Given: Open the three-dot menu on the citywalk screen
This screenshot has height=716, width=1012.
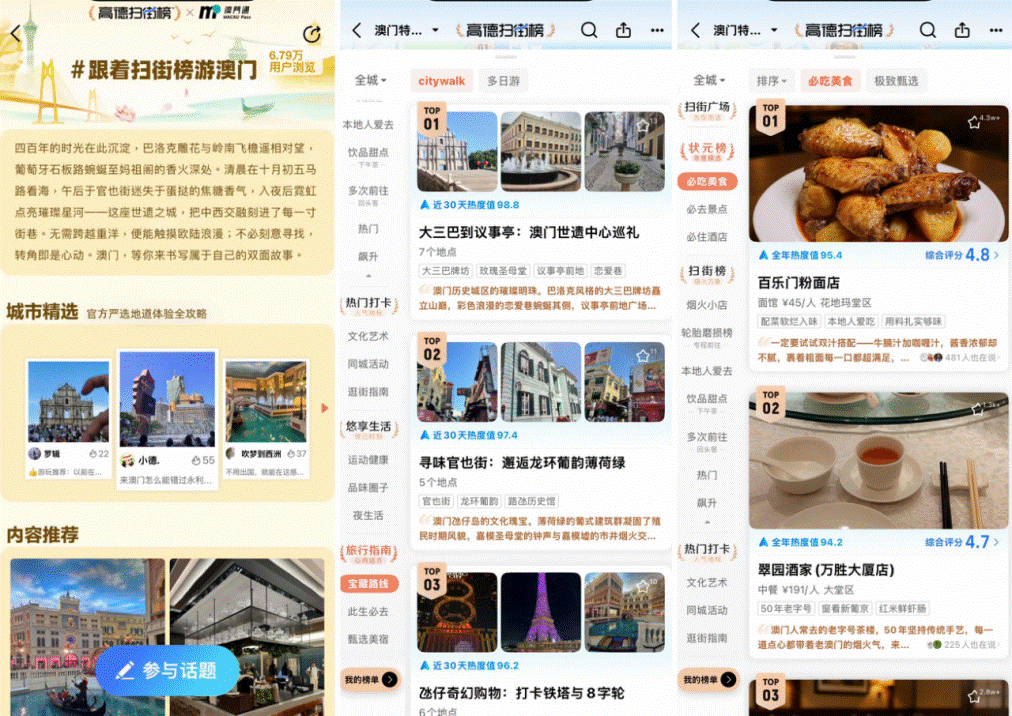Looking at the screenshot, I should [x=657, y=30].
